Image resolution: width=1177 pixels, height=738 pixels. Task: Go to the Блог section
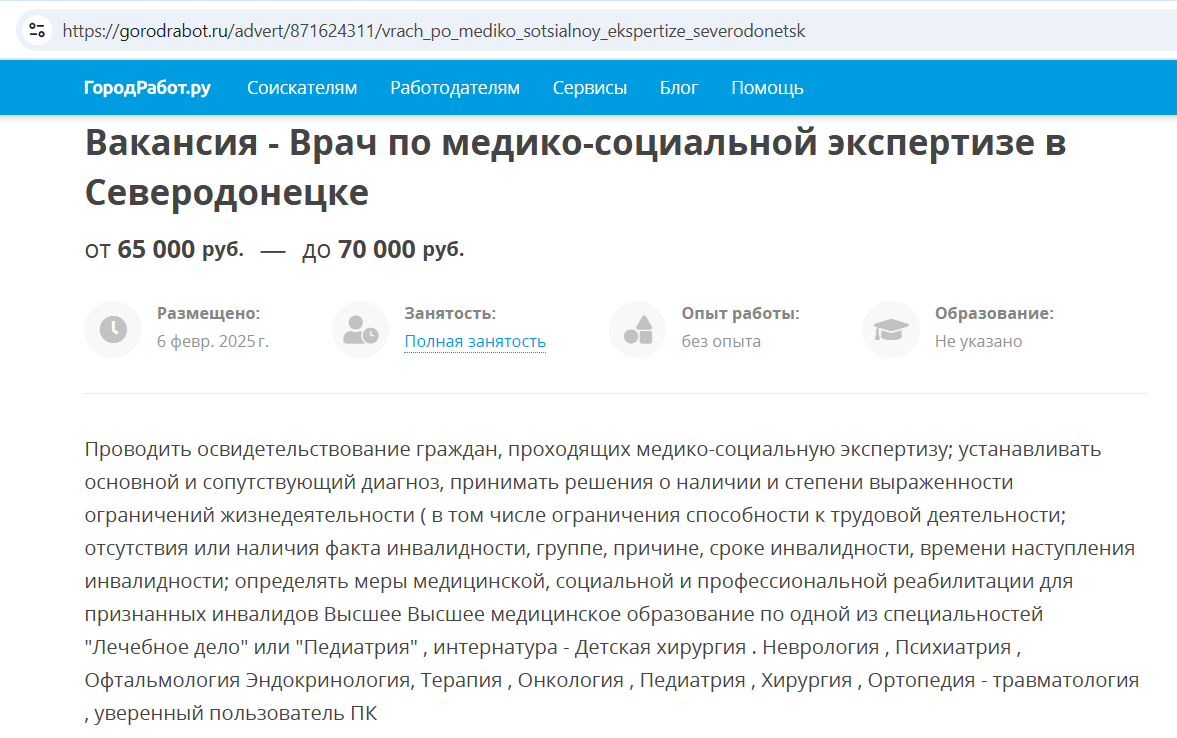click(x=679, y=88)
